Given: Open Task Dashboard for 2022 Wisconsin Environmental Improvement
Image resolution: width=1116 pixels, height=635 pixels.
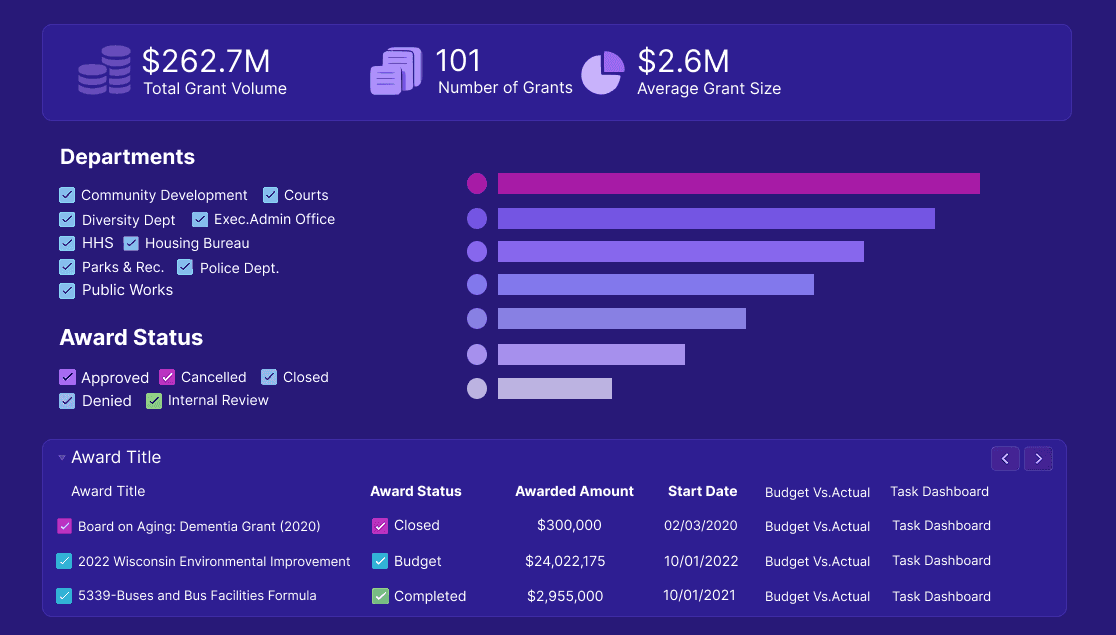Looking at the screenshot, I should 940,561.
